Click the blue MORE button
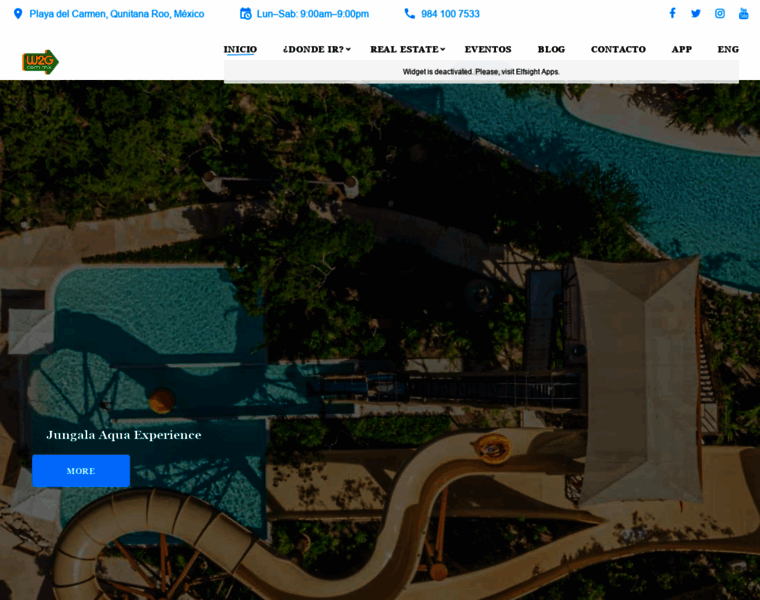 point(81,471)
